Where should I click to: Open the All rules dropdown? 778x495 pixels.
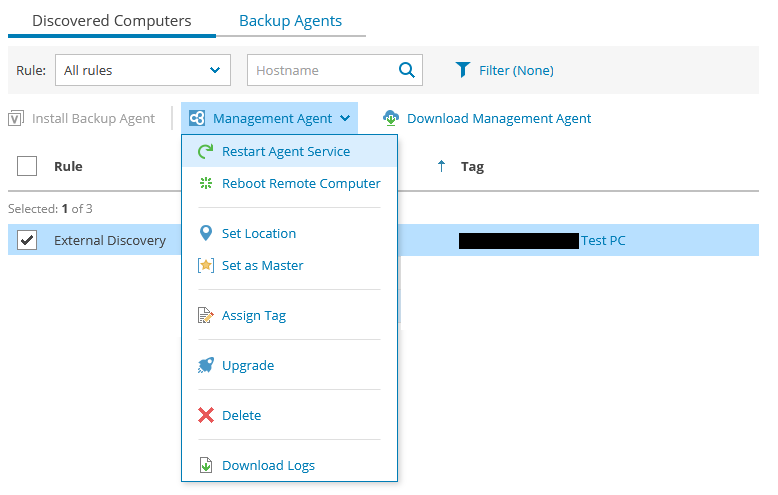pyautogui.click(x=143, y=70)
